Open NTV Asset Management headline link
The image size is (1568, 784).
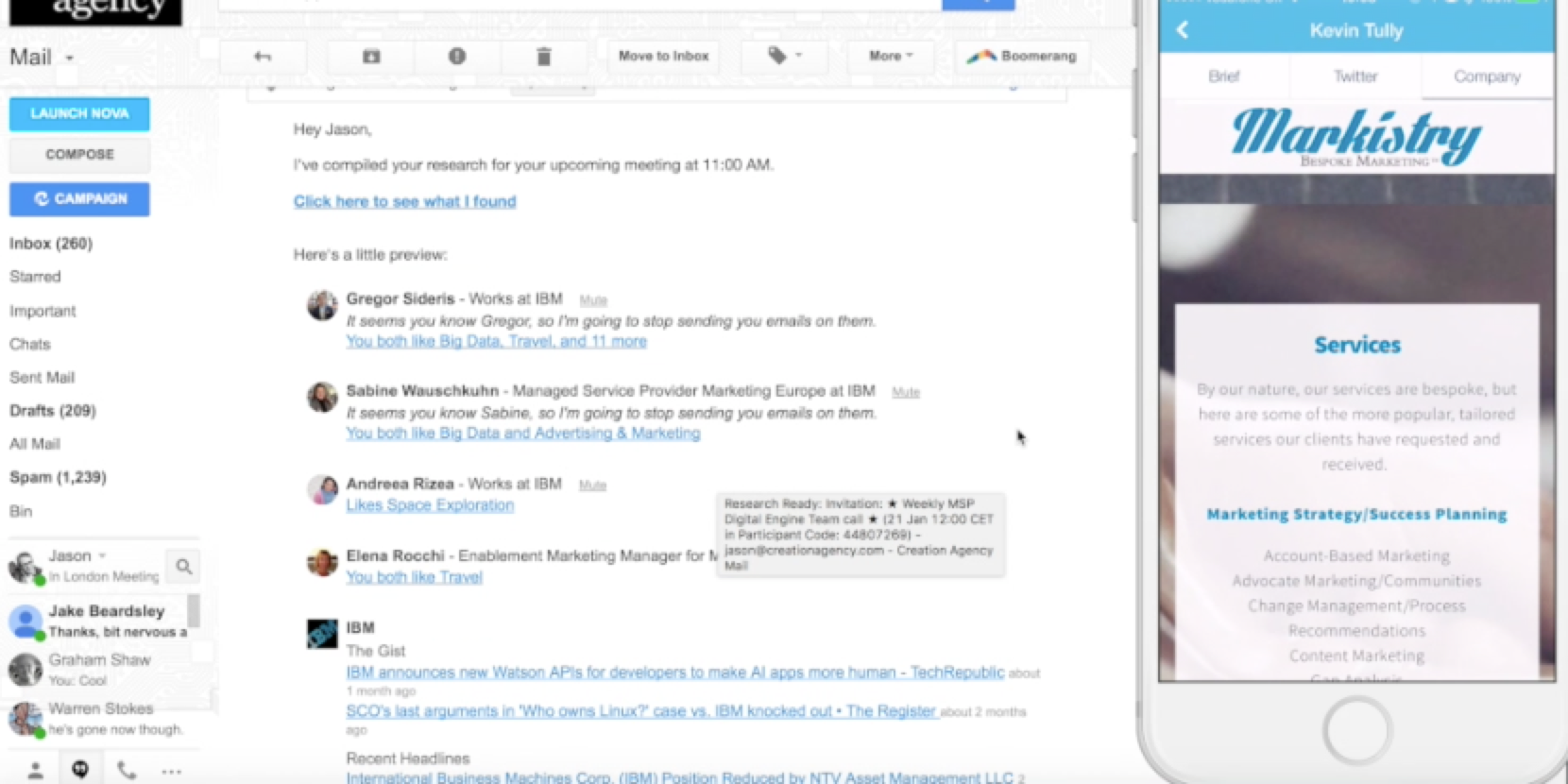pos(679,777)
